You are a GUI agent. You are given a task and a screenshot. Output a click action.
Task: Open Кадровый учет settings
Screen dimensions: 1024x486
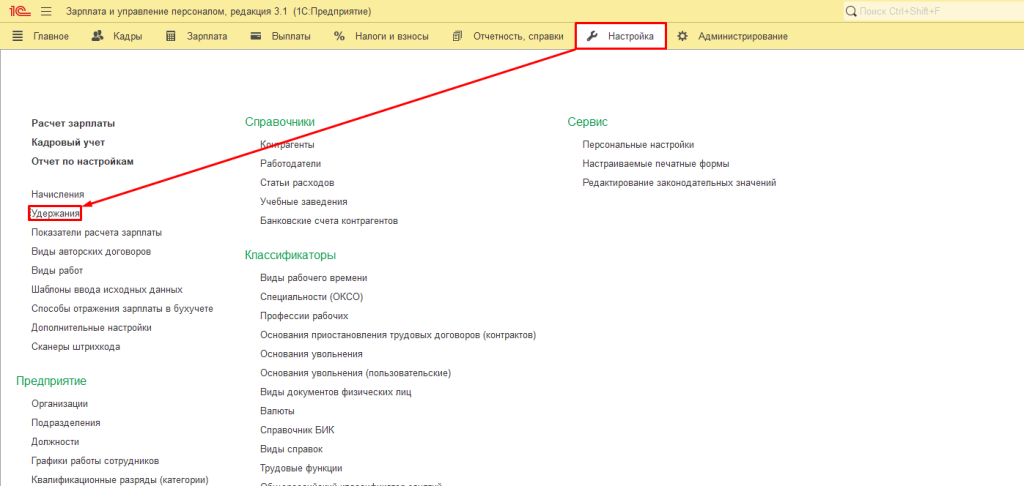coord(68,142)
